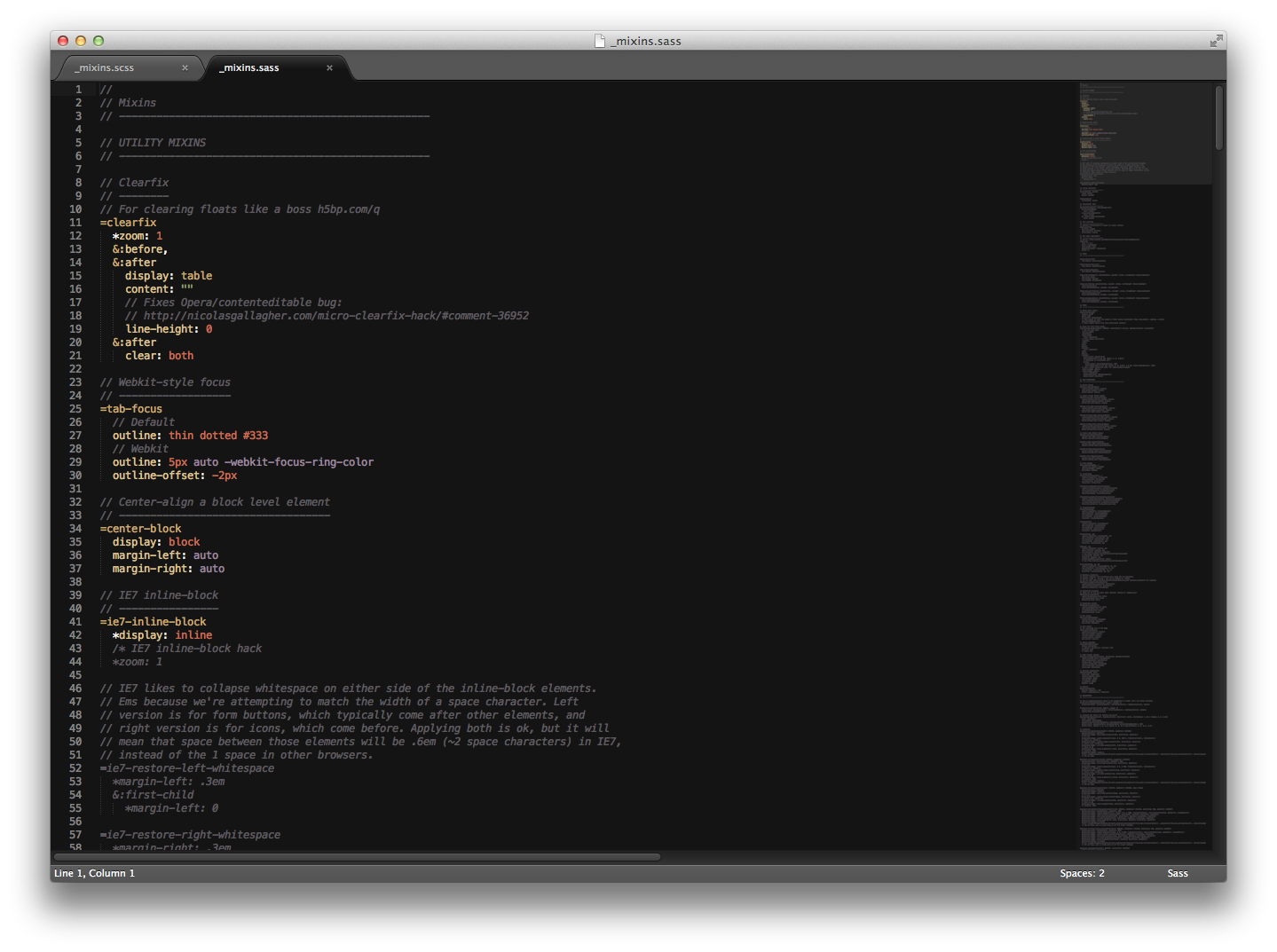The width and height of the screenshot is (1277, 952).
Task: Click '// Center-align a block level element' comment
Action: click(215, 502)
